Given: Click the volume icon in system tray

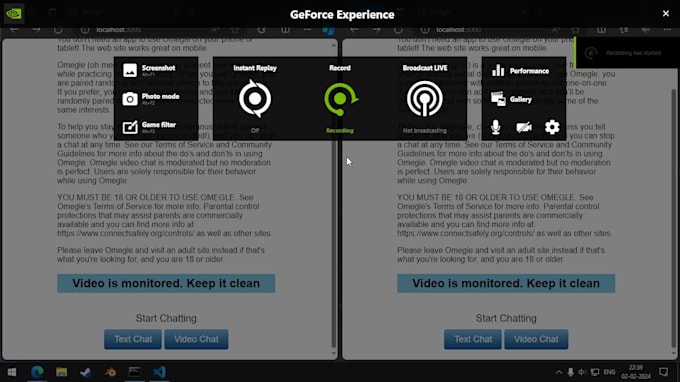Looking at the screenshot, I should pyautogui.click(x=582, y=372).
